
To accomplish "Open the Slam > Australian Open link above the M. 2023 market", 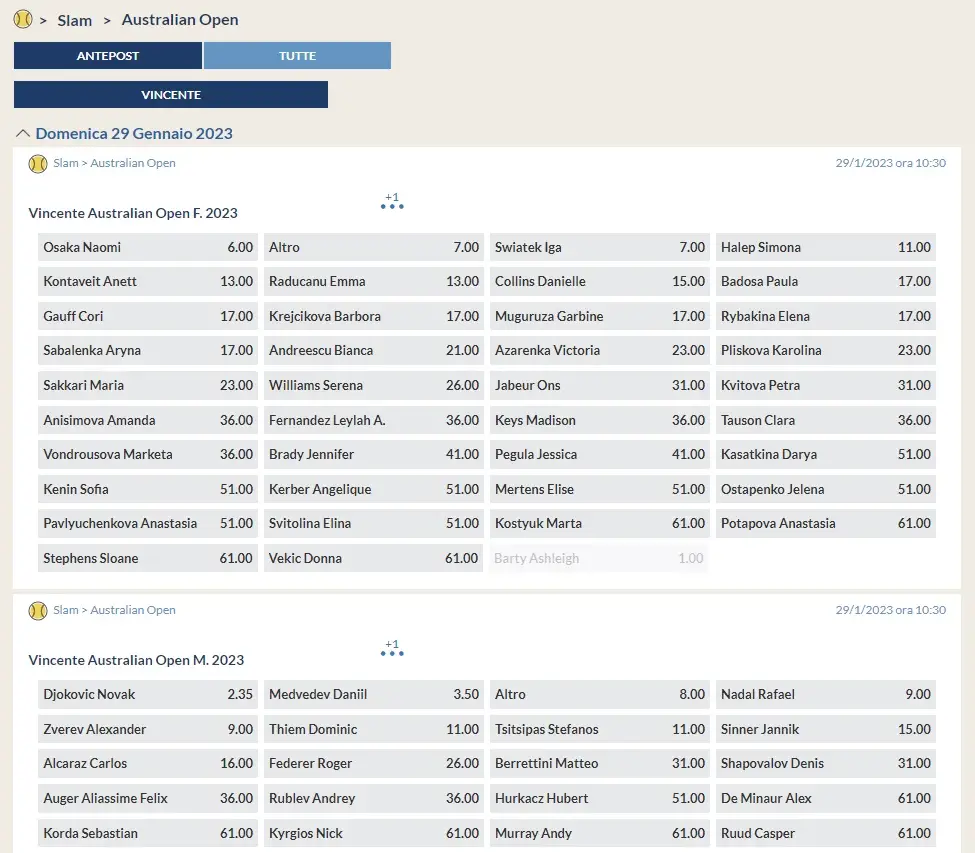I will click(x=114, y=610).
